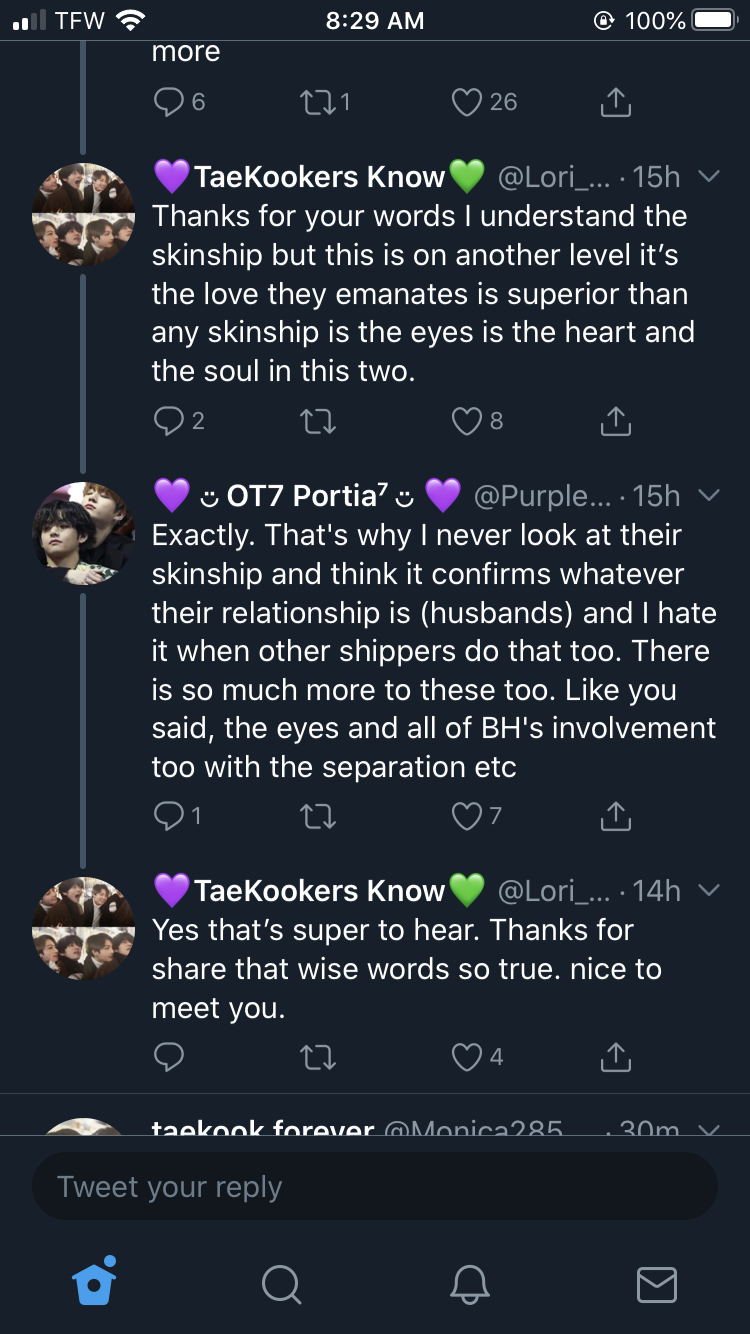Screen dimensions: 750x1334
Task: Open reply icon on OT7 Portia's tweet
Action: point(168,817)
